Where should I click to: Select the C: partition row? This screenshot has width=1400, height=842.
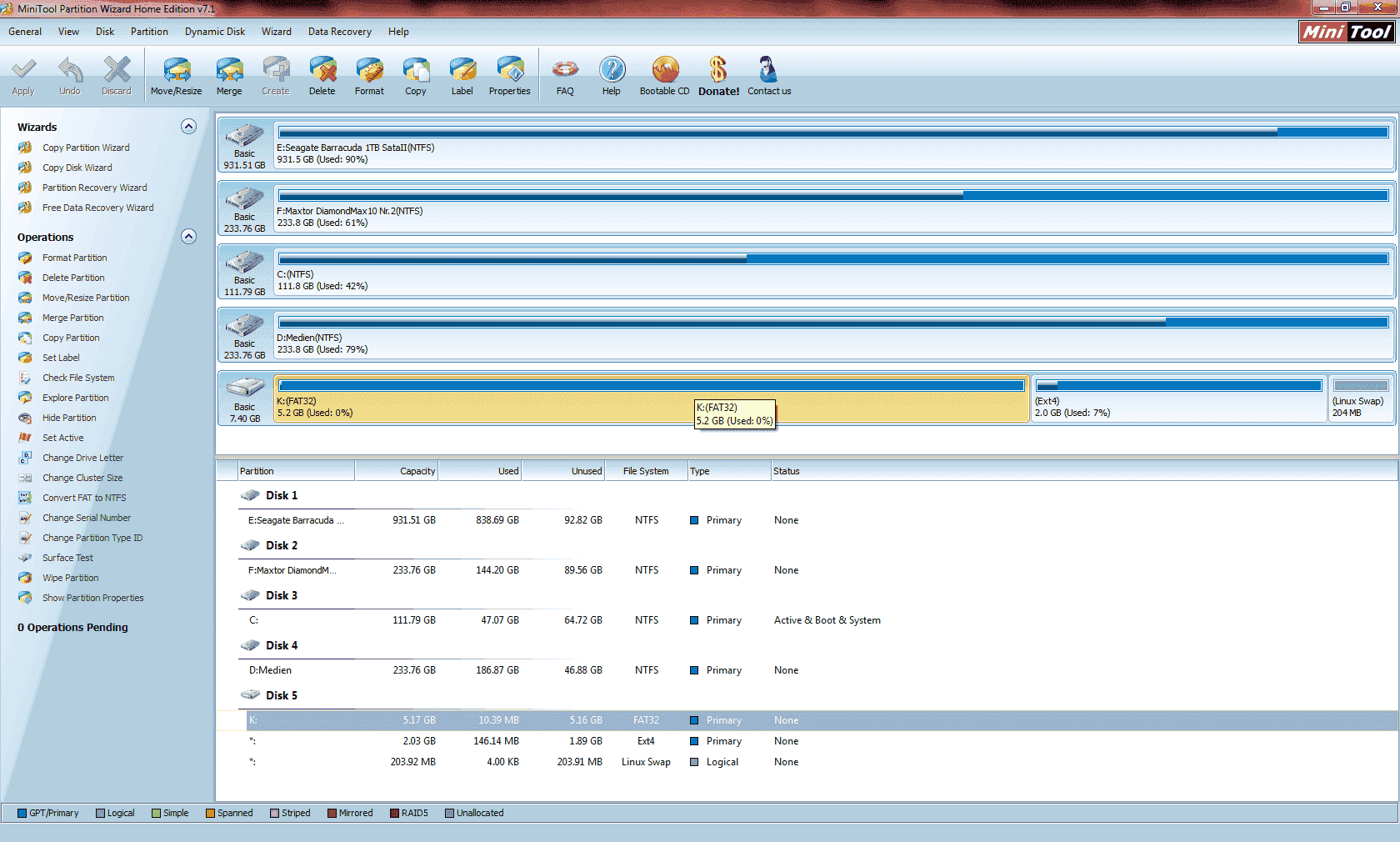click(x=807, y=620)
